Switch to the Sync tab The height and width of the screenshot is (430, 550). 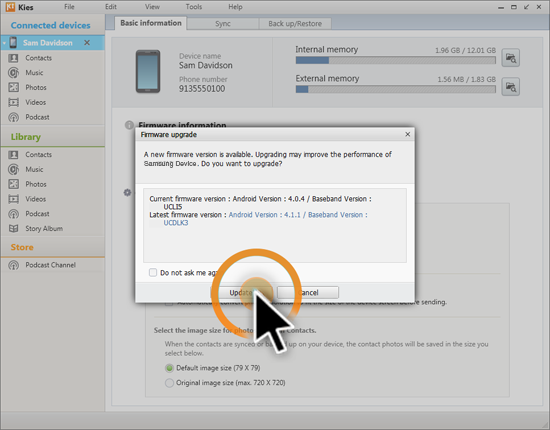click(x=223, y=23)
